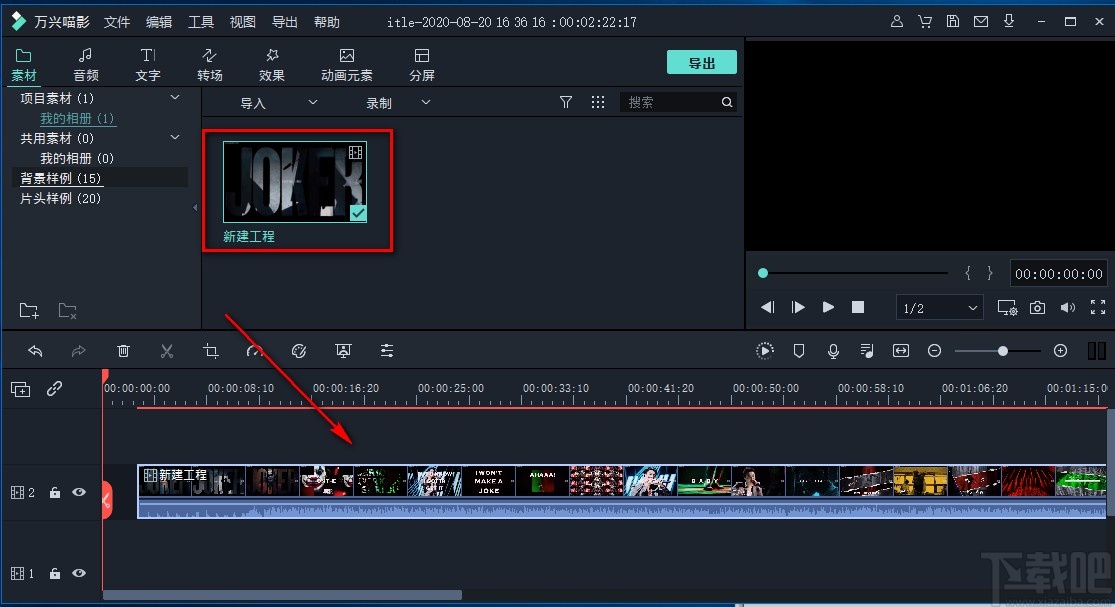Select the 新建工程 JOKER clip thumbnail
Viewport: 1115px width, 607px height.
(x=297, y=182)
